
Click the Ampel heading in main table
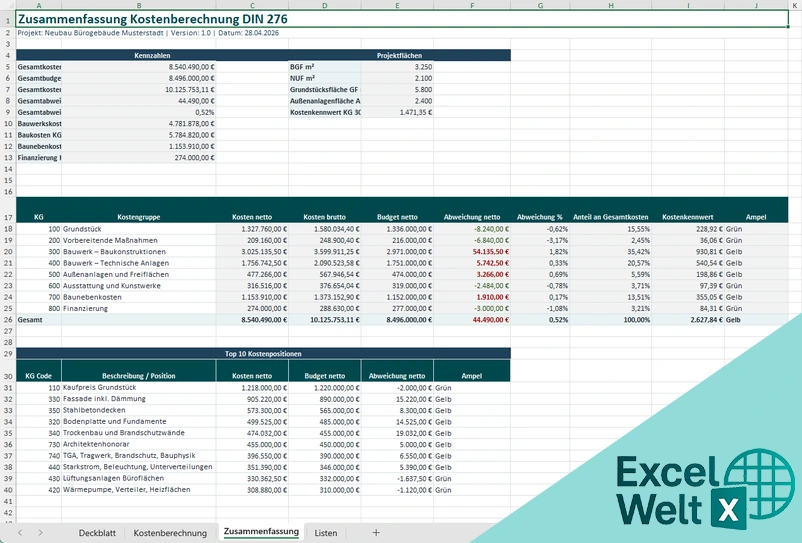click(x=756, y=216)
